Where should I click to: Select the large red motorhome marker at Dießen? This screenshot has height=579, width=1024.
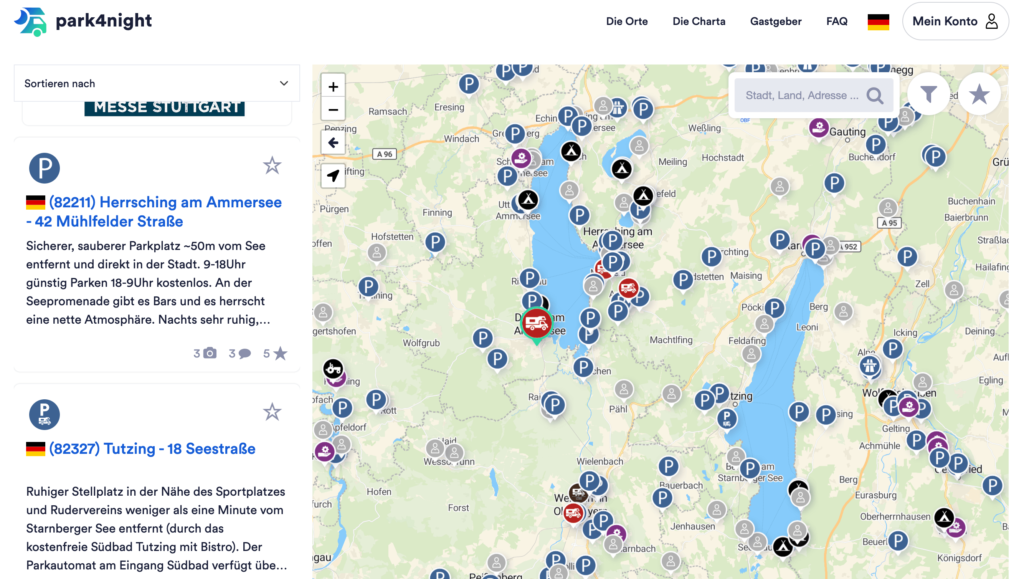coord(536,323)
